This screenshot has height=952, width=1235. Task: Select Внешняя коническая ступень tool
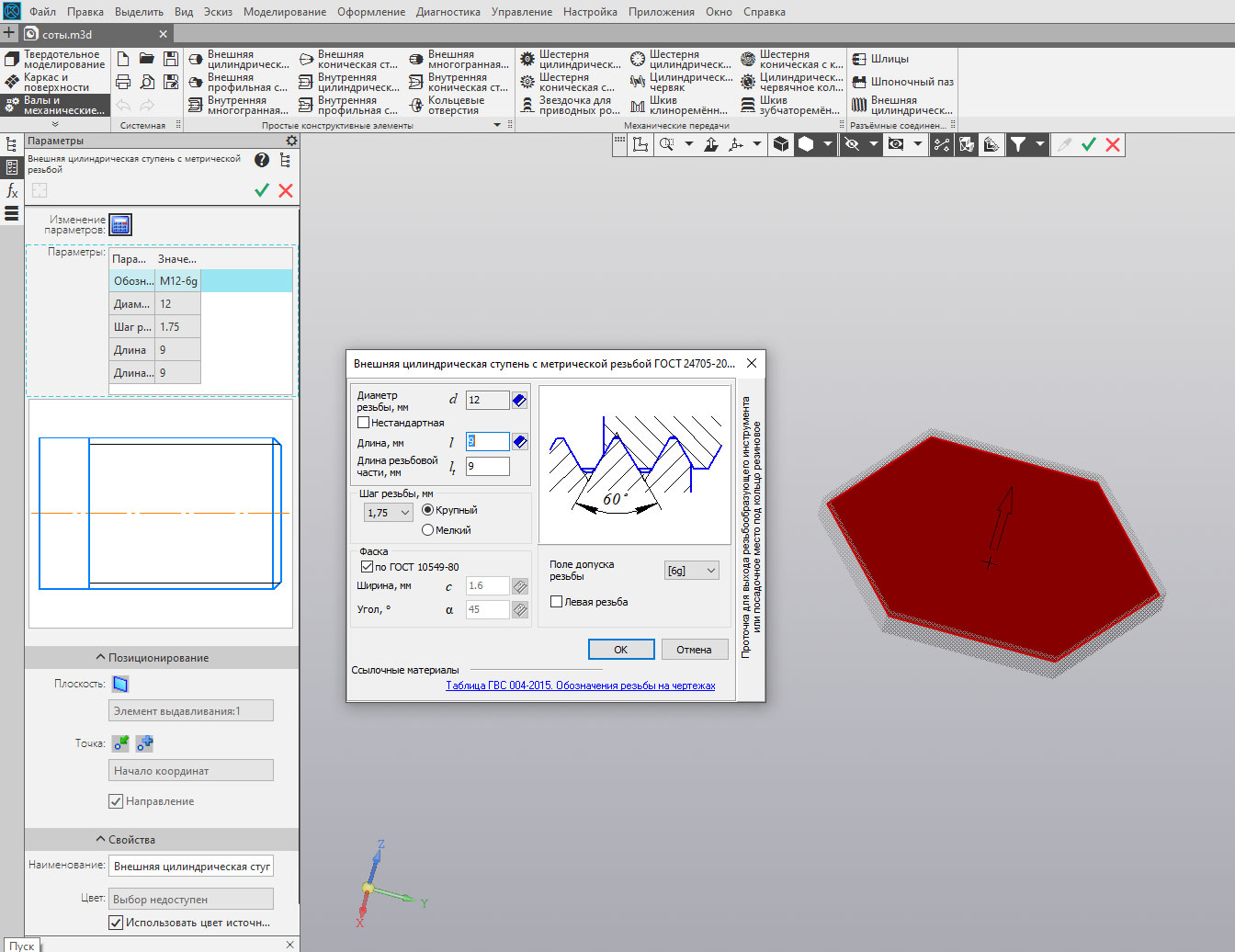click(348, 59)
